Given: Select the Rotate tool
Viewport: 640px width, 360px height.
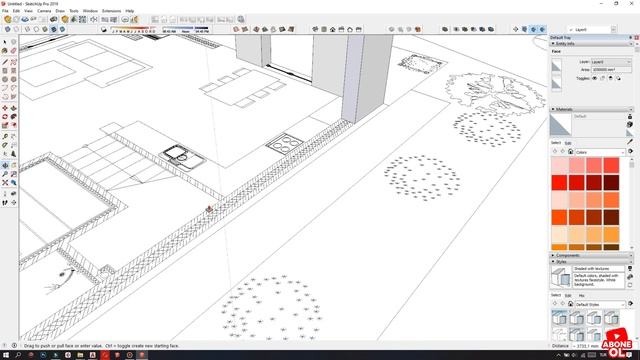Looking at the screenshot, I should [5, 116].
